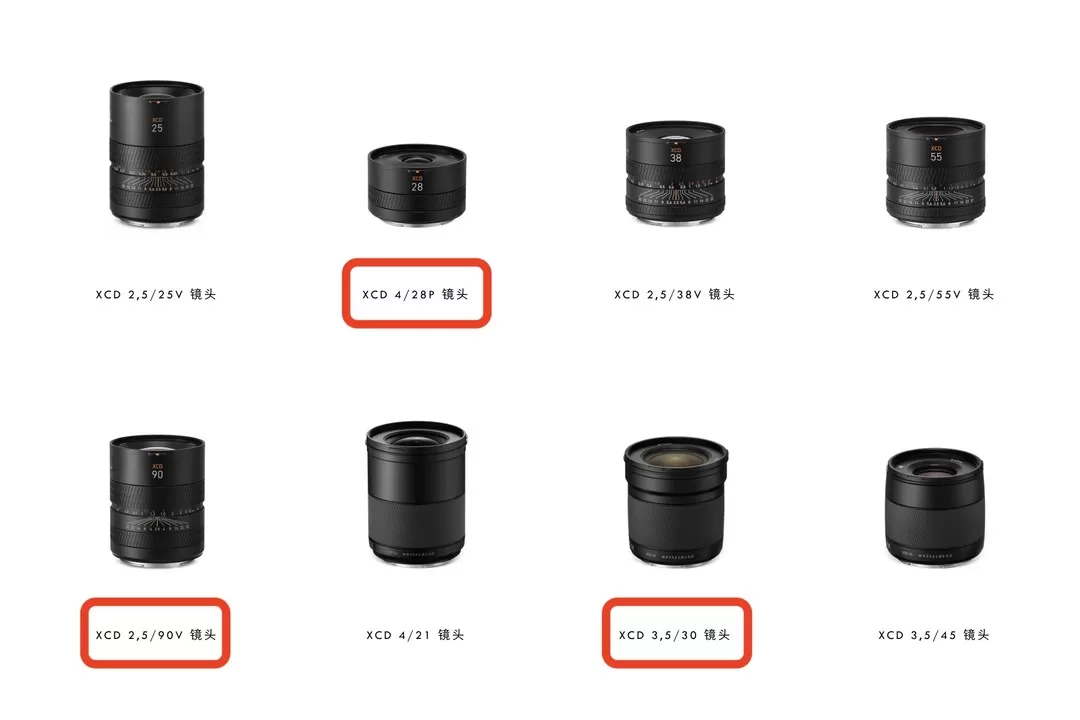This screenshot has width=1080, height=720.
Task: Open the 'XCD 3,5/45 镜头' text link
Action: 934,635
